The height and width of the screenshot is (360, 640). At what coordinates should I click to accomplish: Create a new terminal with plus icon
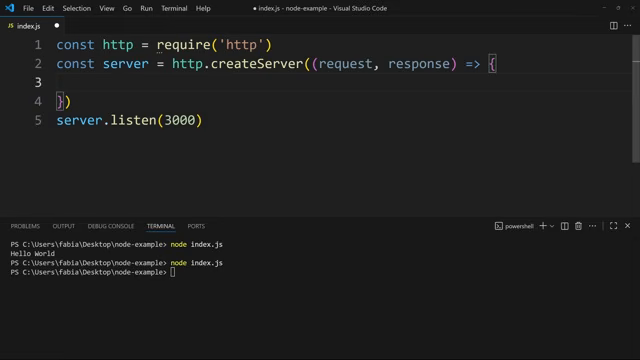[543, 226]
